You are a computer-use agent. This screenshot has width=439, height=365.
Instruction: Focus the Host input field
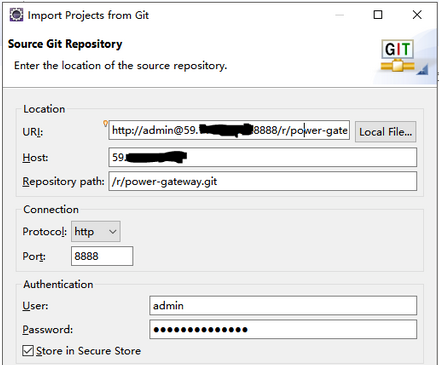click(x=262, y=157)
